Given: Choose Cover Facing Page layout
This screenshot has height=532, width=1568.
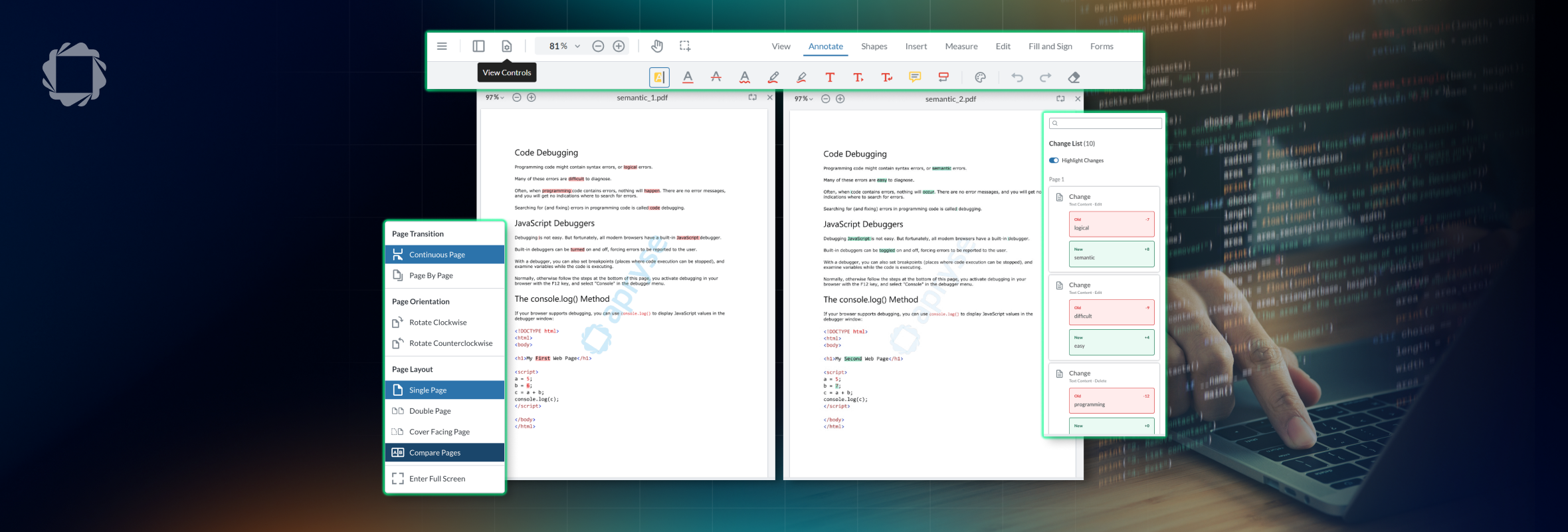Looking at the screenshot, I should click(x=444, y=432).
